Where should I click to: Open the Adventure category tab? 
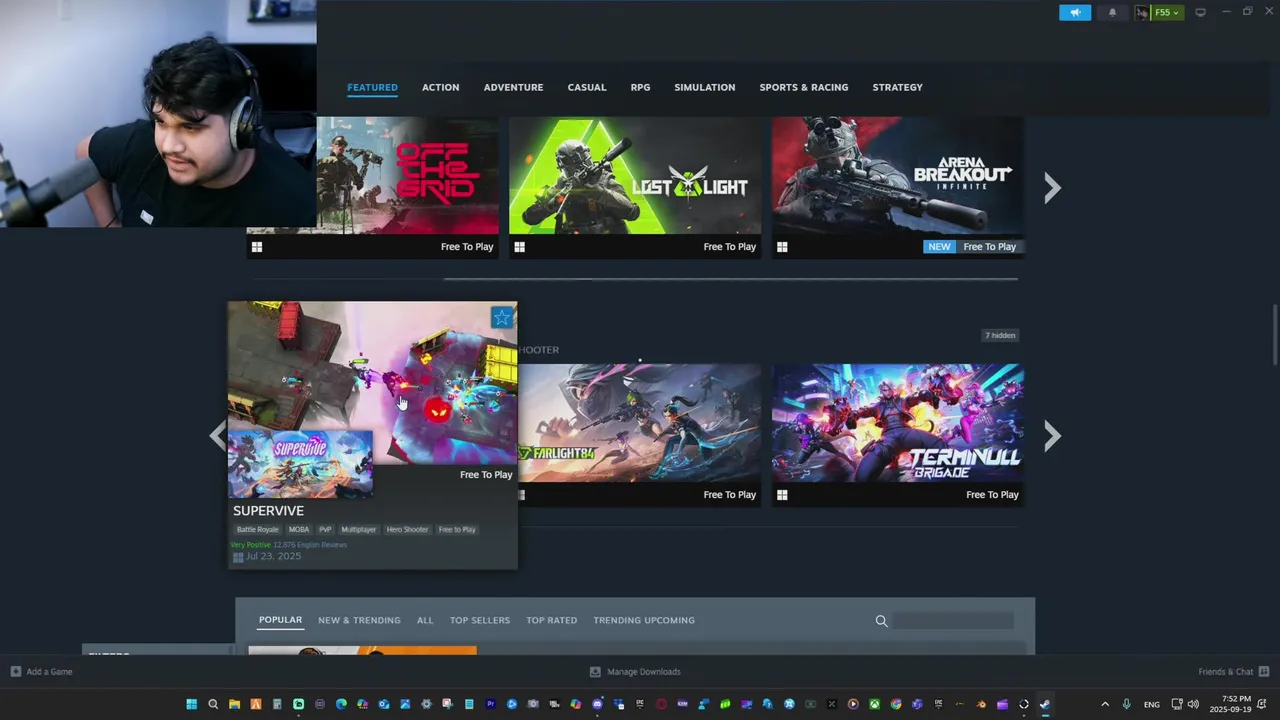pos(513,87)
